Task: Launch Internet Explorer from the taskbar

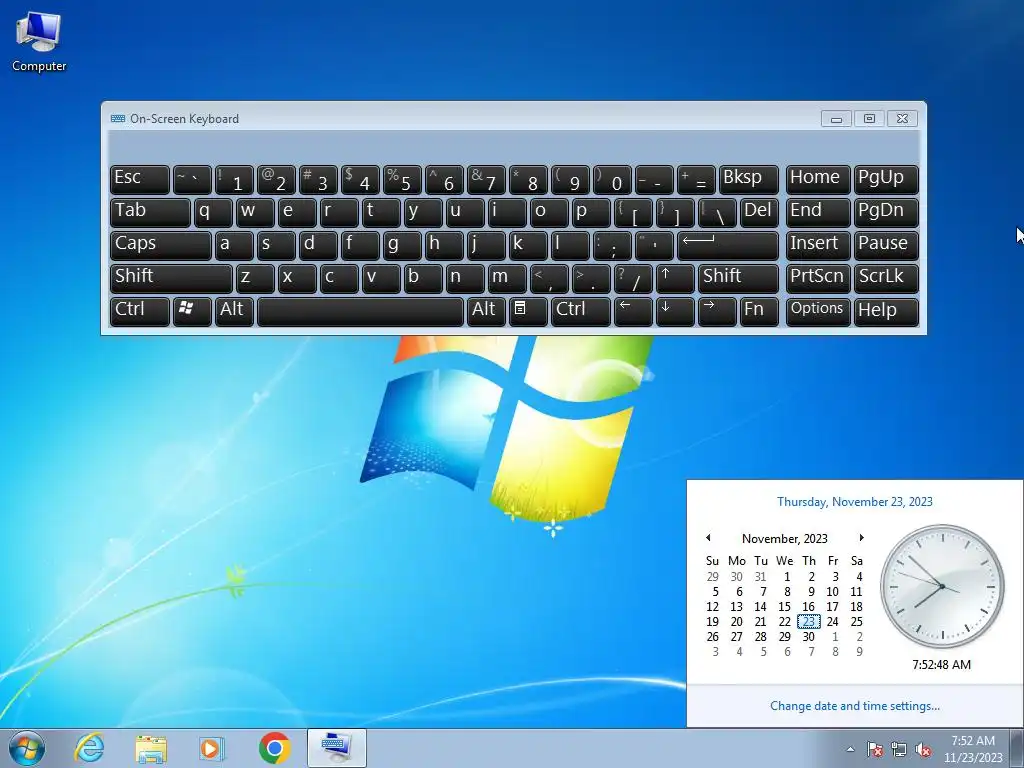Action: point(89,748)
